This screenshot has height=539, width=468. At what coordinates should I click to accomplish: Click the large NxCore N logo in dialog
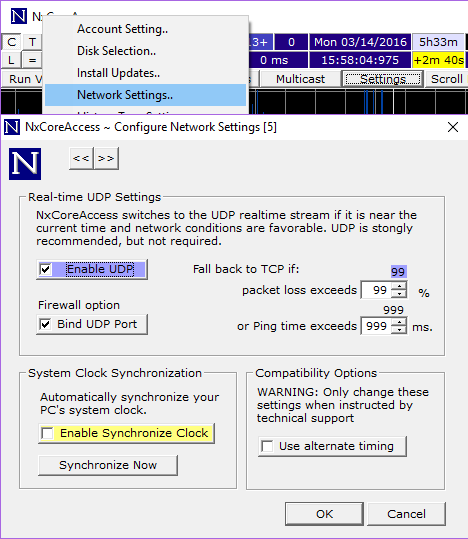click(25, 164)
